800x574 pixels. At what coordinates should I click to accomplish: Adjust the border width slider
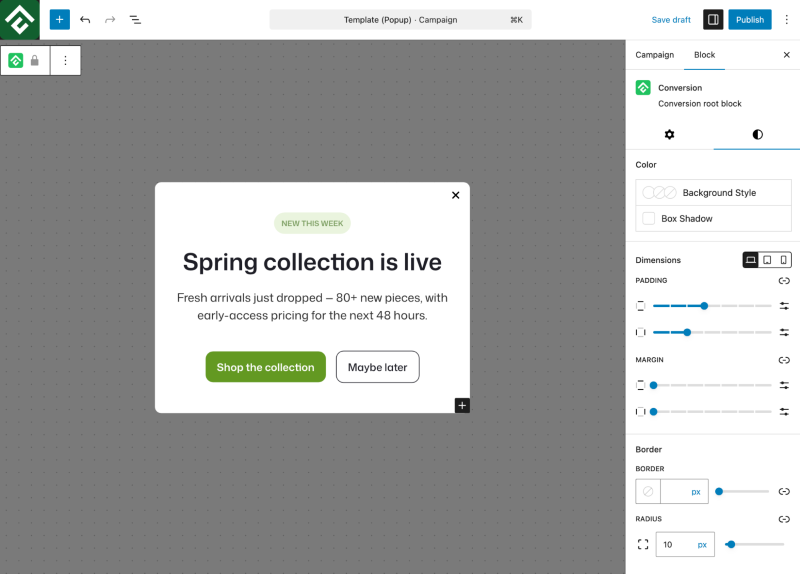pyautogui.click(x=742, y=491)
